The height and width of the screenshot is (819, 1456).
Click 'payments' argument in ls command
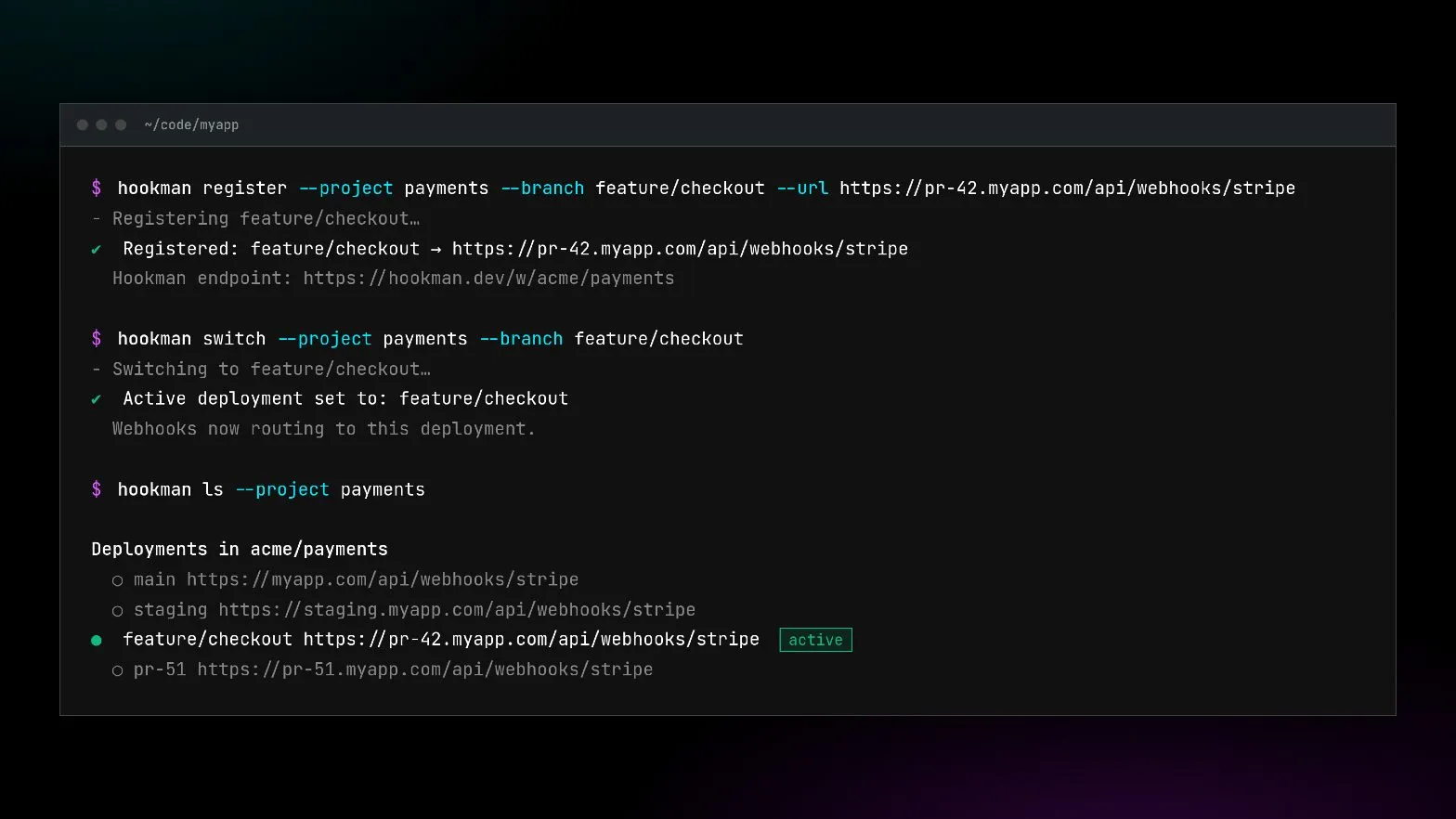click(383, 489)
